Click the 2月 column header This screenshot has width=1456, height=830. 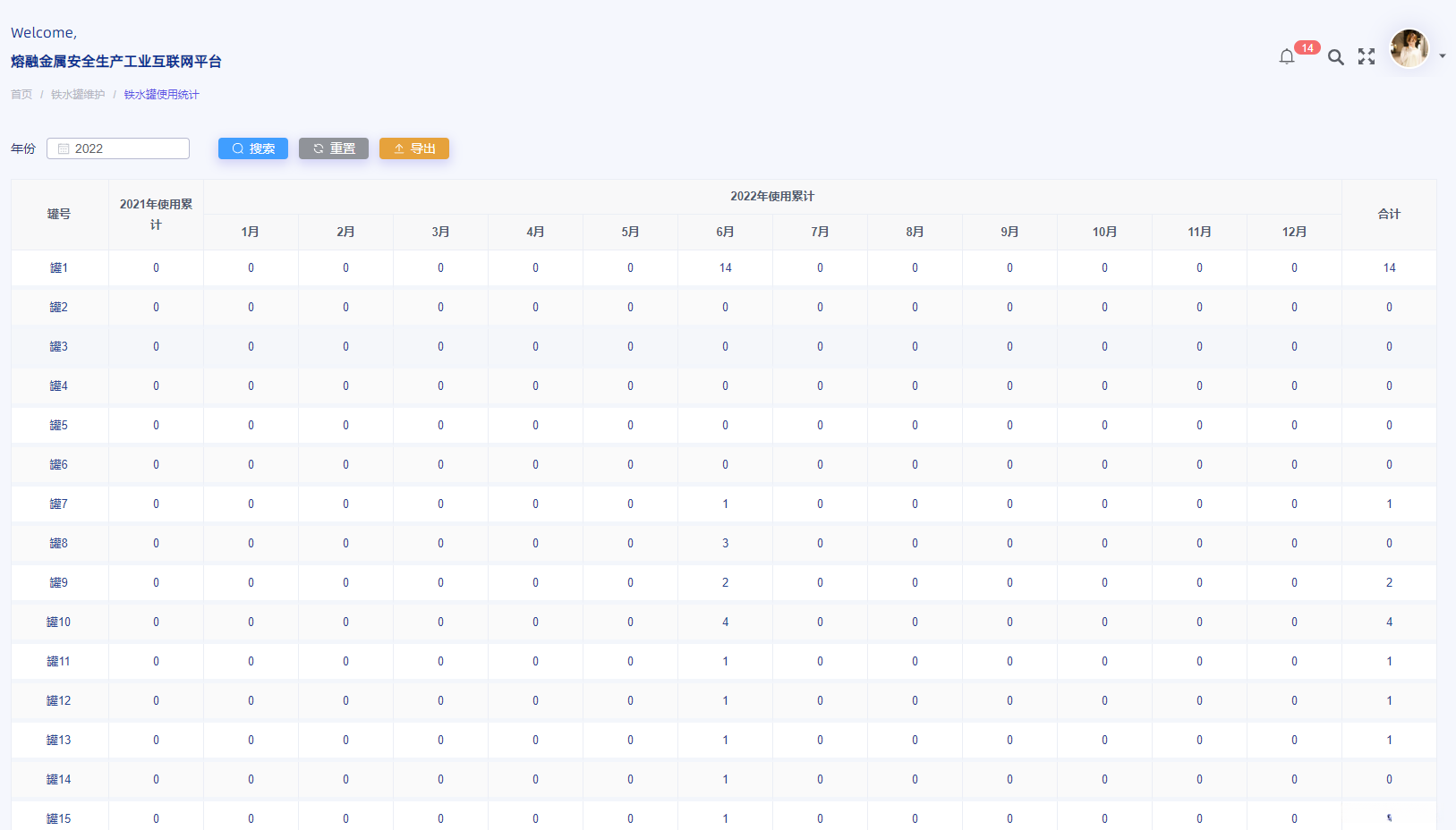pos(345,233)
